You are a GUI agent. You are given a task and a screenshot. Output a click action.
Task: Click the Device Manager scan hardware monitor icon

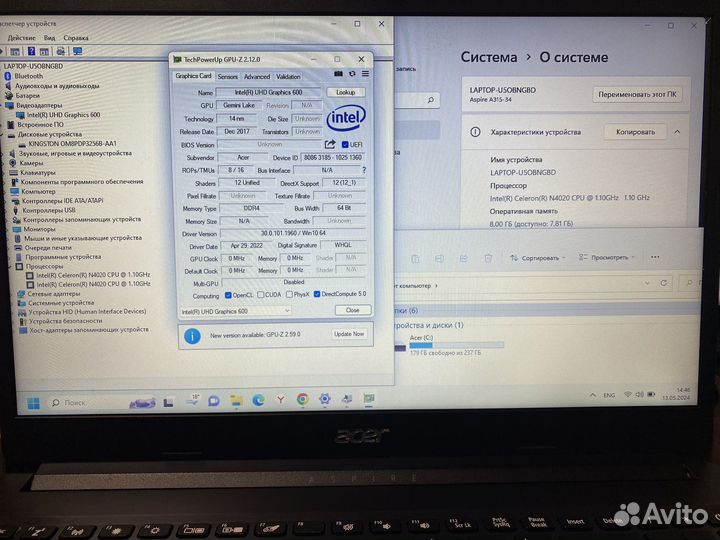coord(78,51)
